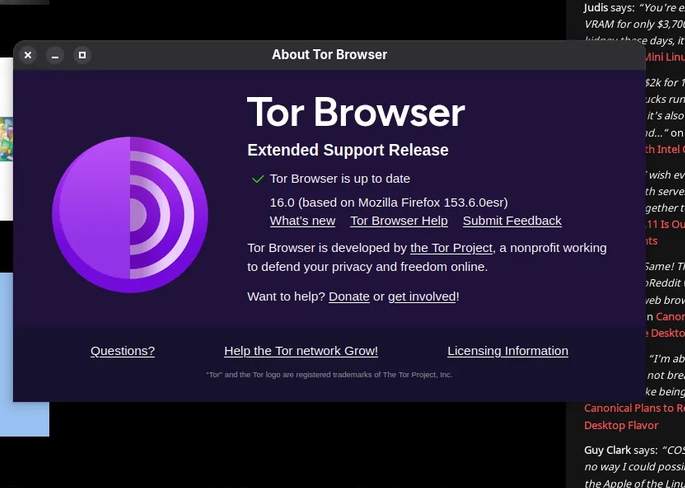Click the Submit Feedback link
The width and height of the screenshot is (685, 488).
click(x=512, y=221)
